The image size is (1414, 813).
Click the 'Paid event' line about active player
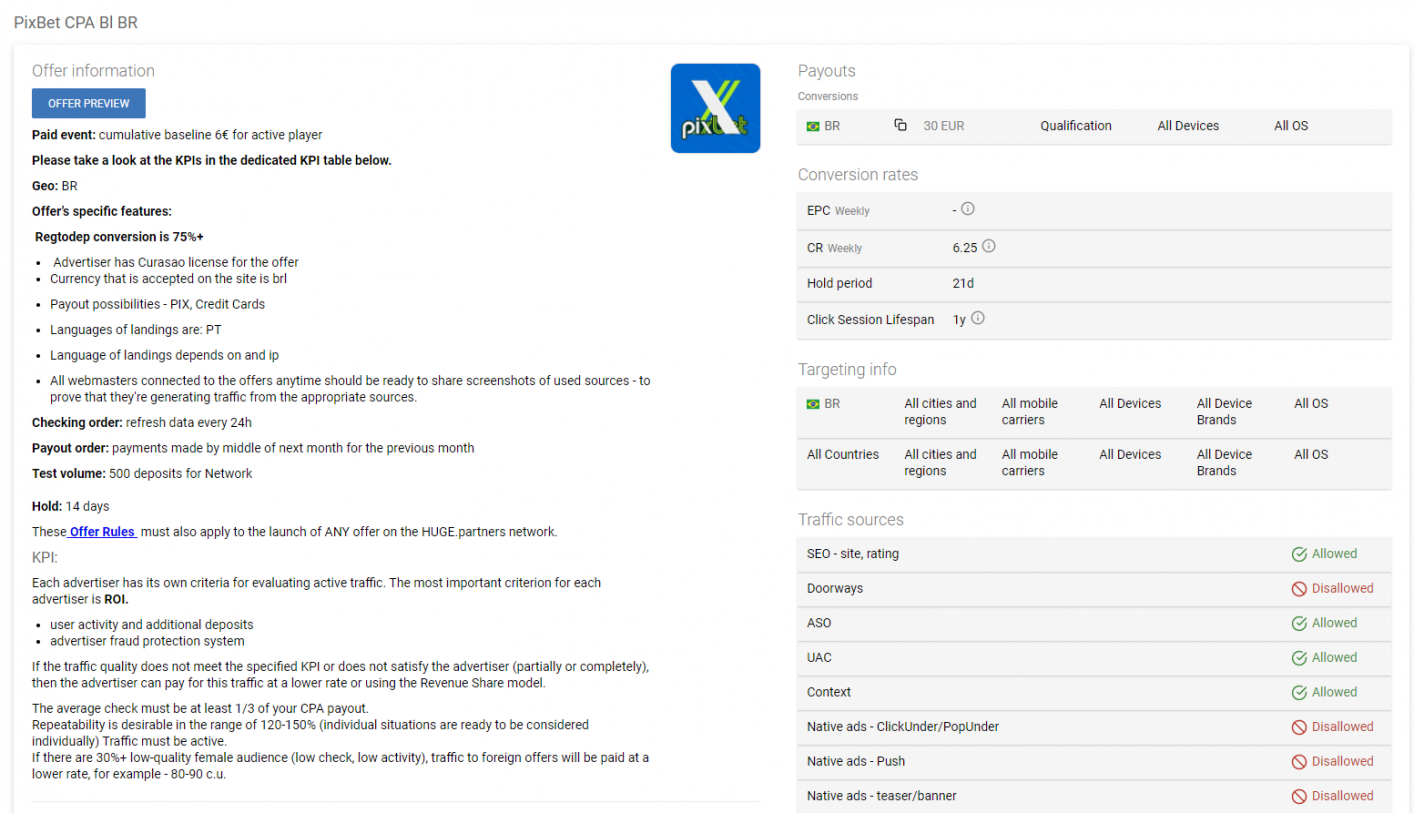click(177, 135)
